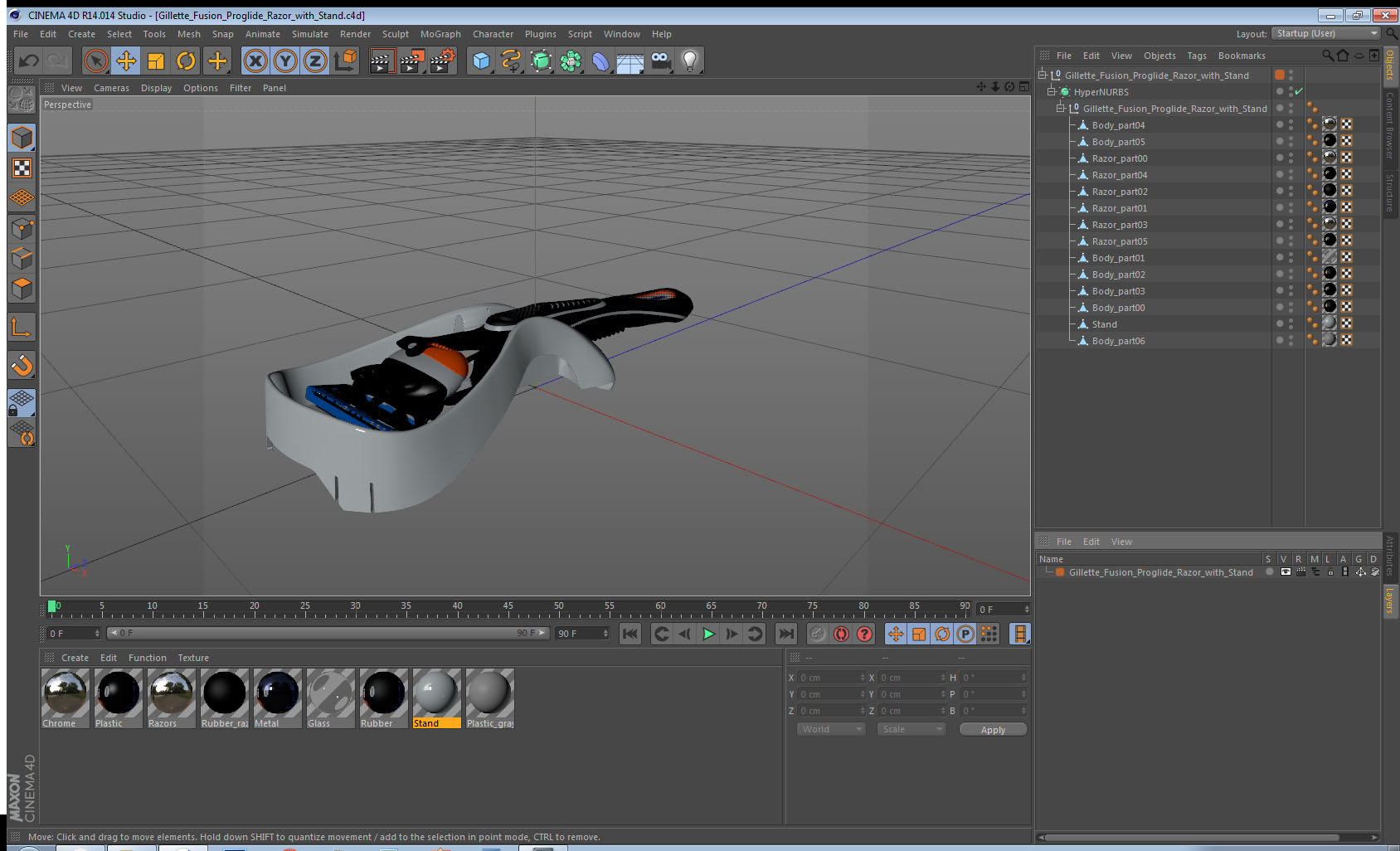Collapse the nested Gillette_Fusion null group
This screenshot has width=1400, height=851.
coord(1060,108)
